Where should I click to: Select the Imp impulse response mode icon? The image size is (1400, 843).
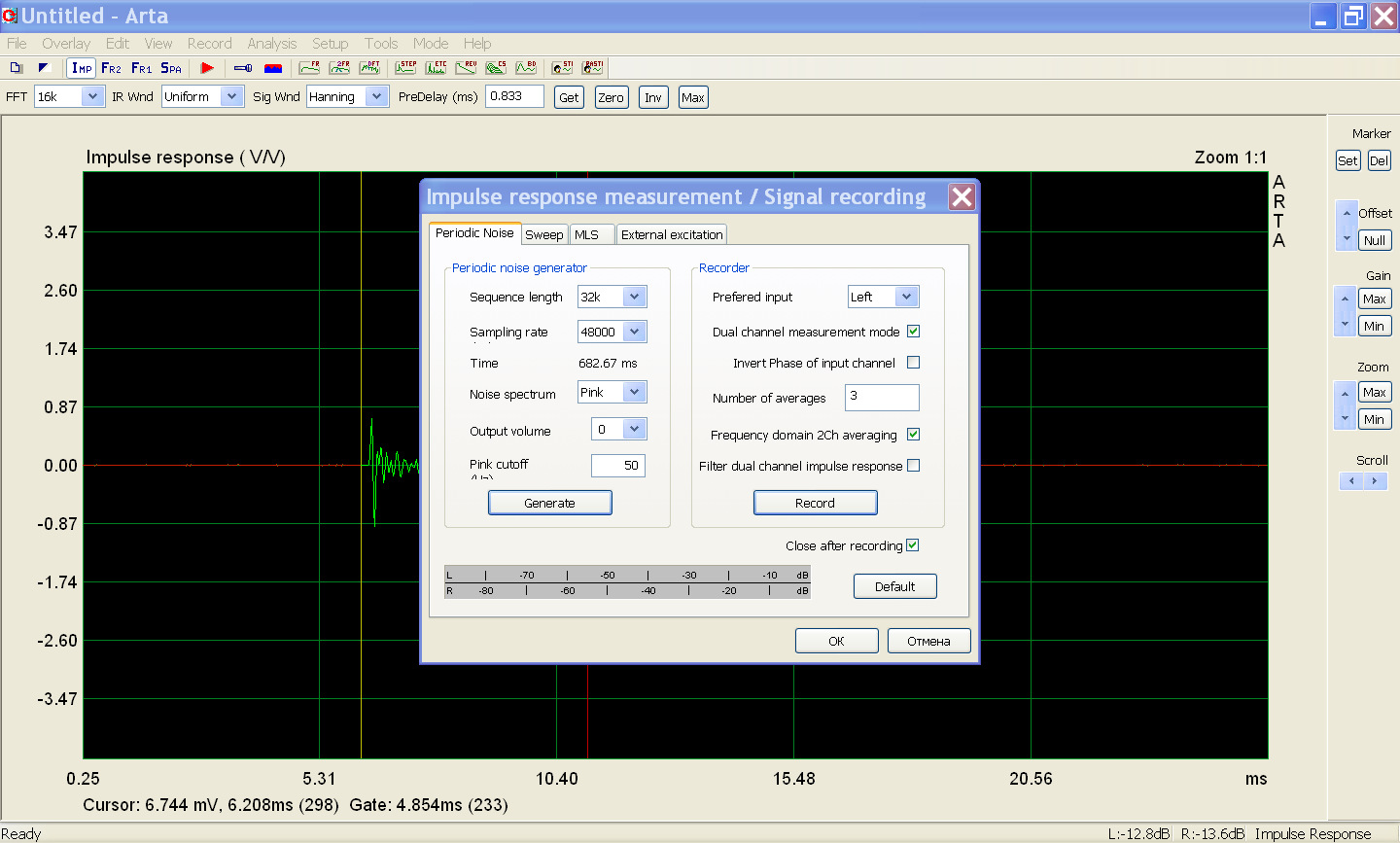(82, 68)
